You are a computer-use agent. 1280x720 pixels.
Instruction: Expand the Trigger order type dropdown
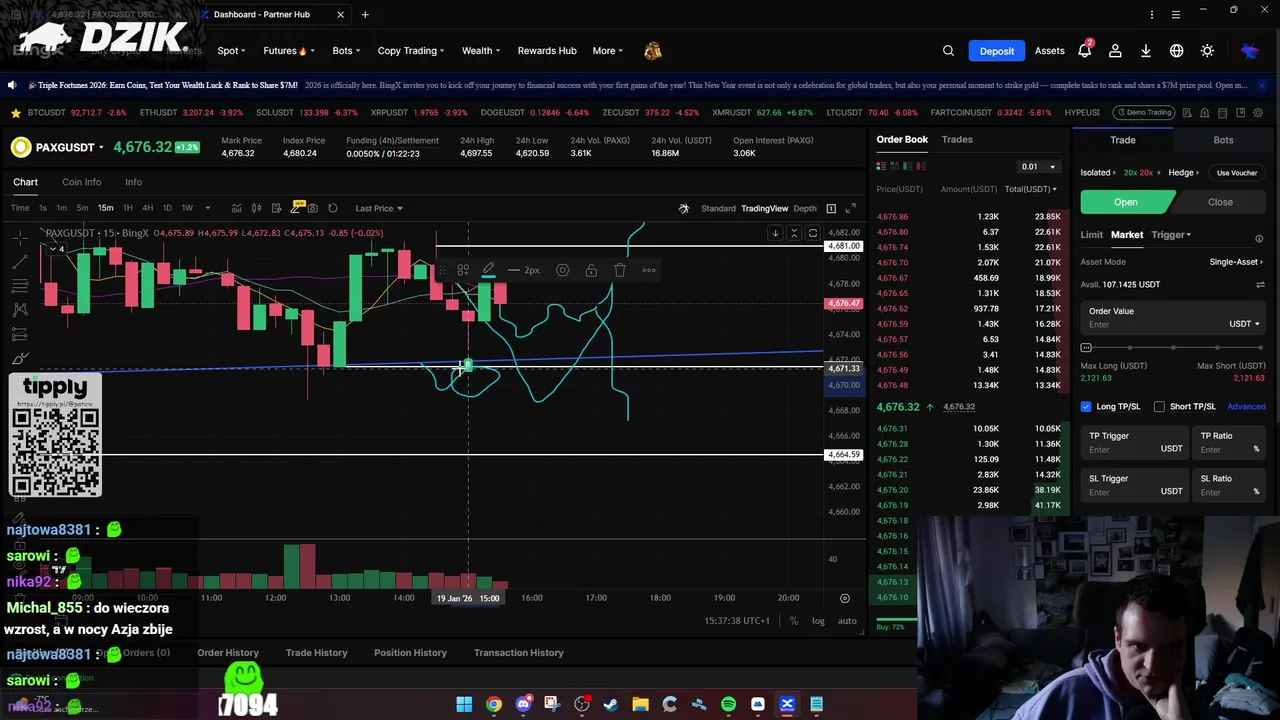click(1171, 235)
